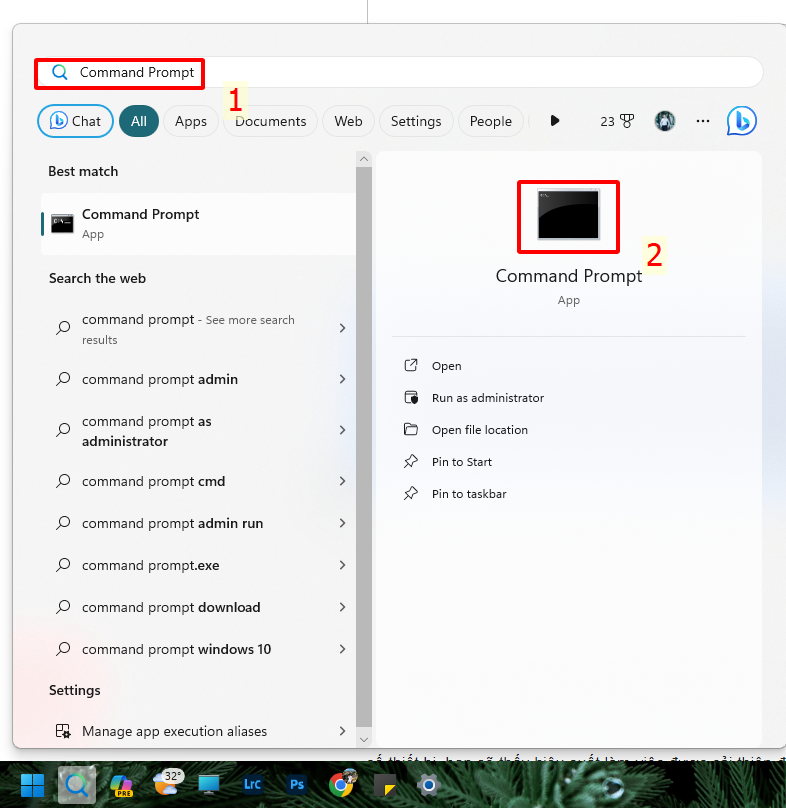Open Command Prompt best match result

pyautogui.click(x=198, y=224)
